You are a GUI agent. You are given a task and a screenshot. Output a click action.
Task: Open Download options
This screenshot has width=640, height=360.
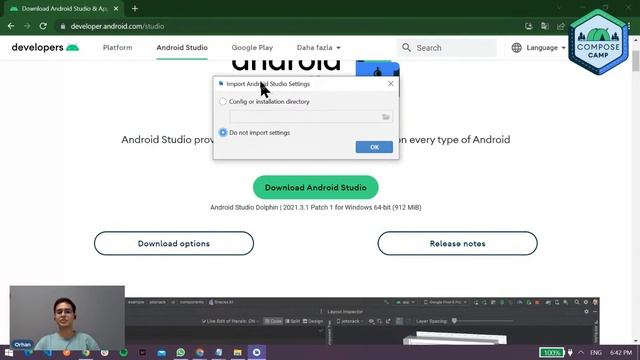pos(174,243)
